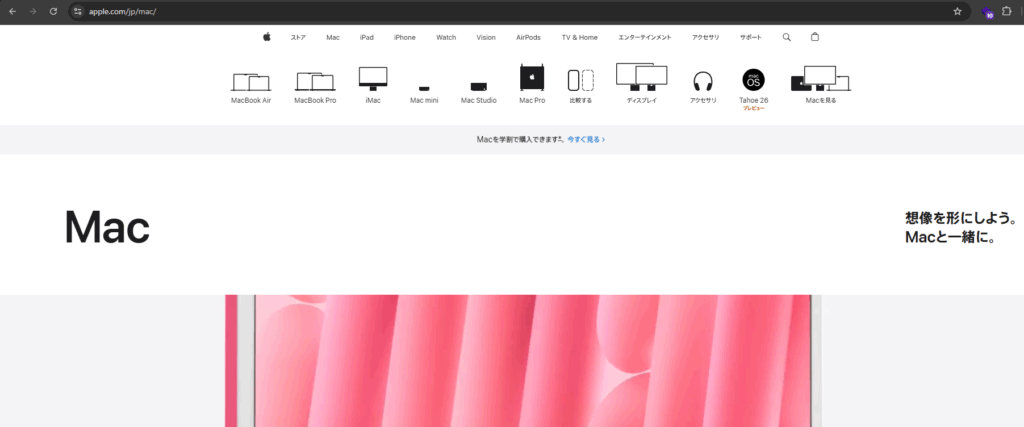Open the ストア menu item
The width and height of the screenshot is (1024, 427).
pos(298,37)
